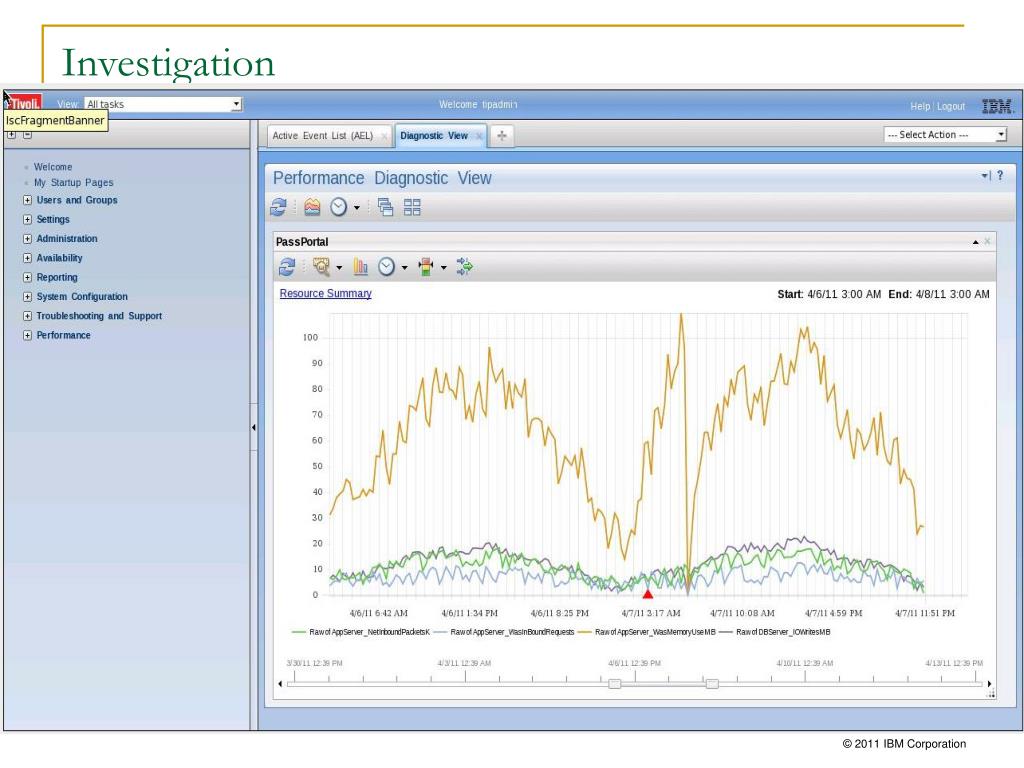Select the Diagnostic View tab

coord(434,136)
